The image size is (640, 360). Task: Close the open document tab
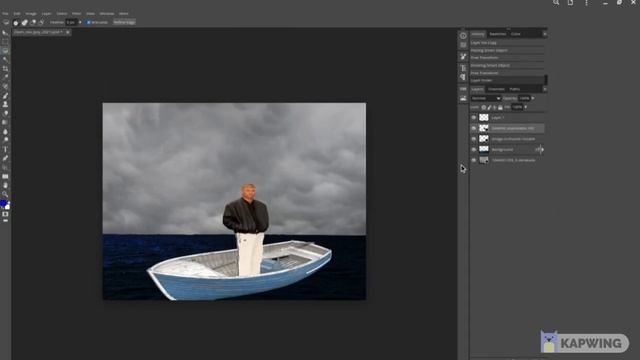pyautogui.click(x=68, y=32)
